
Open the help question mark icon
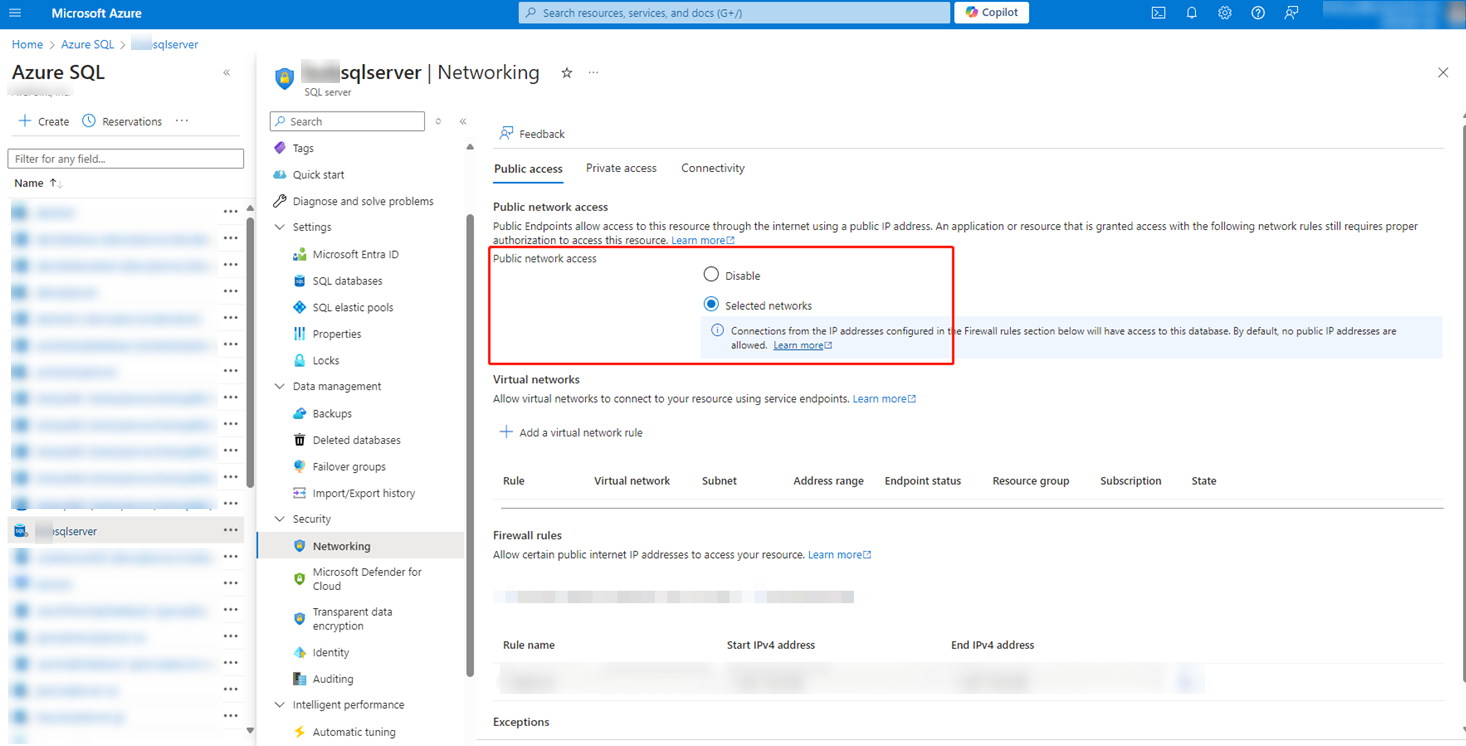tap(1258, 13)
